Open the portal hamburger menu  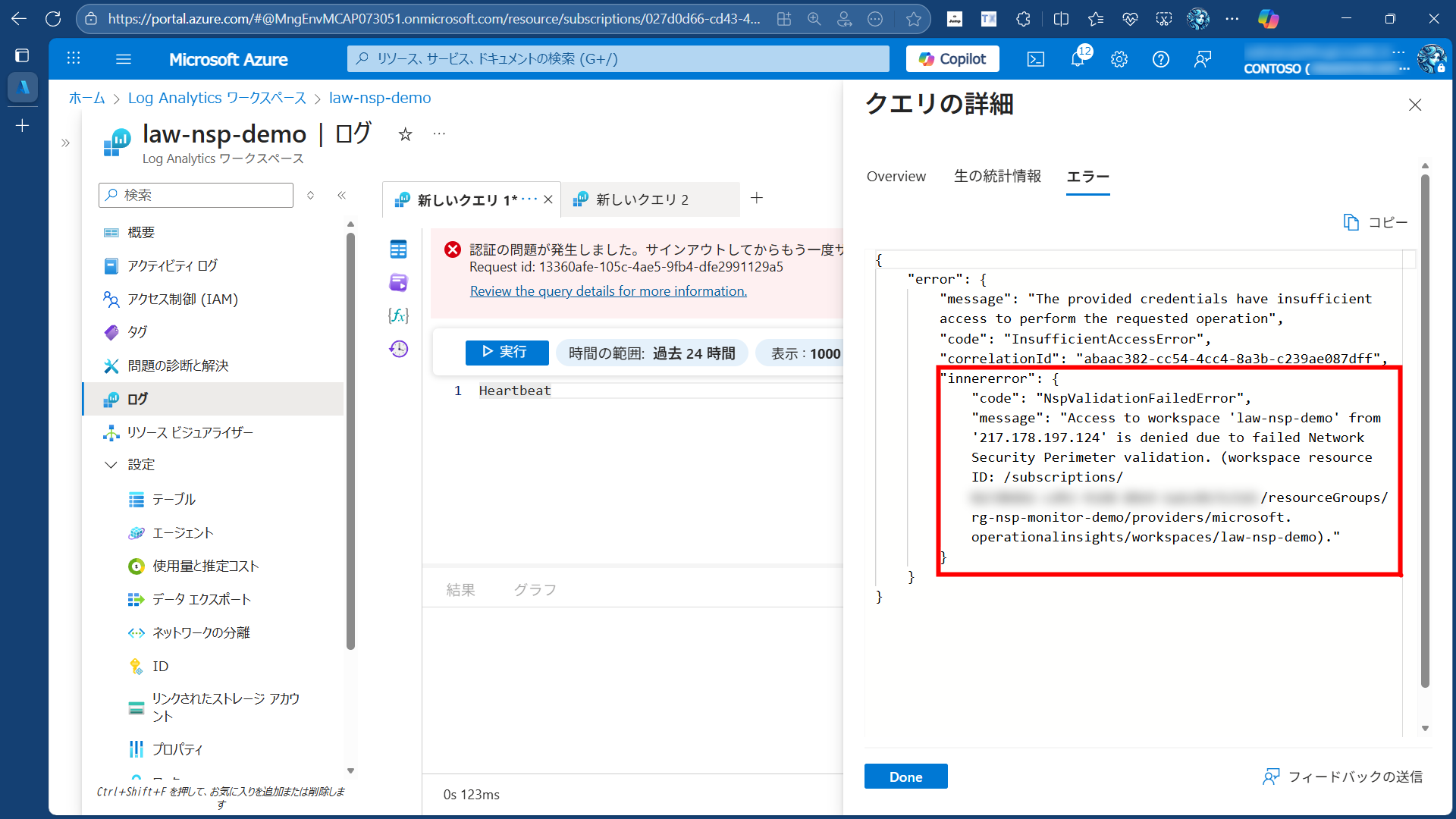(124, 58)
